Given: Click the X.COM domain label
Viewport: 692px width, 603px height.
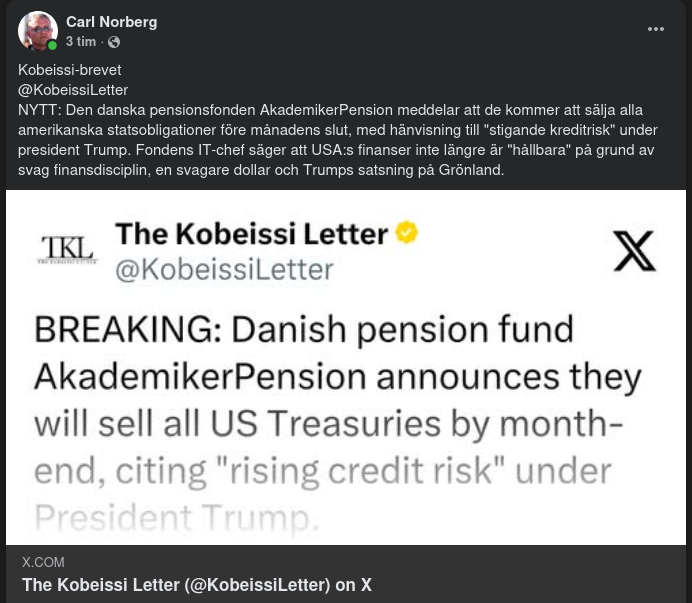Looking at the screenshot, I should click(43, 562).
